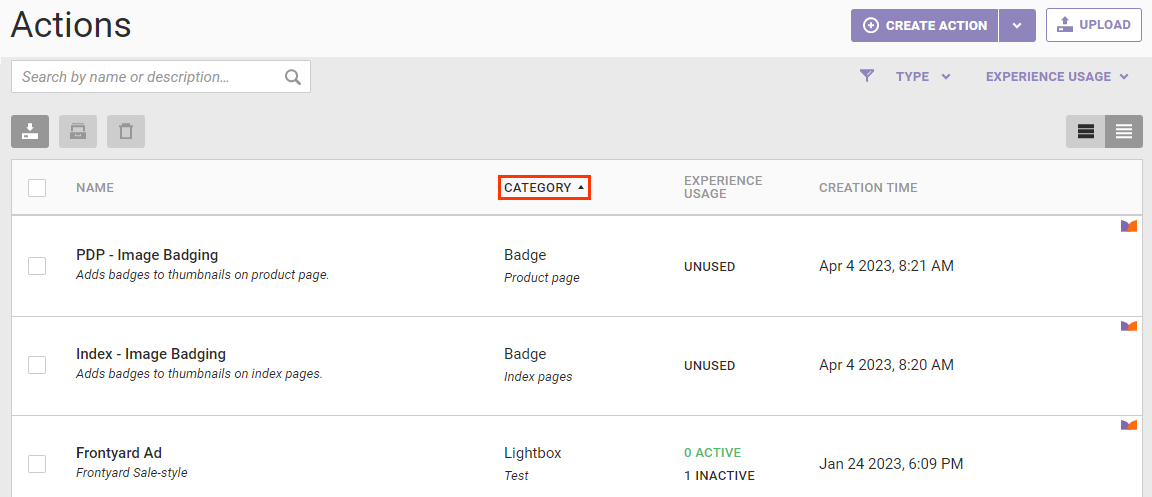Switch to expanded list view icon
This screenshot has height=497, width=1152.
[x=1085, y=131]
